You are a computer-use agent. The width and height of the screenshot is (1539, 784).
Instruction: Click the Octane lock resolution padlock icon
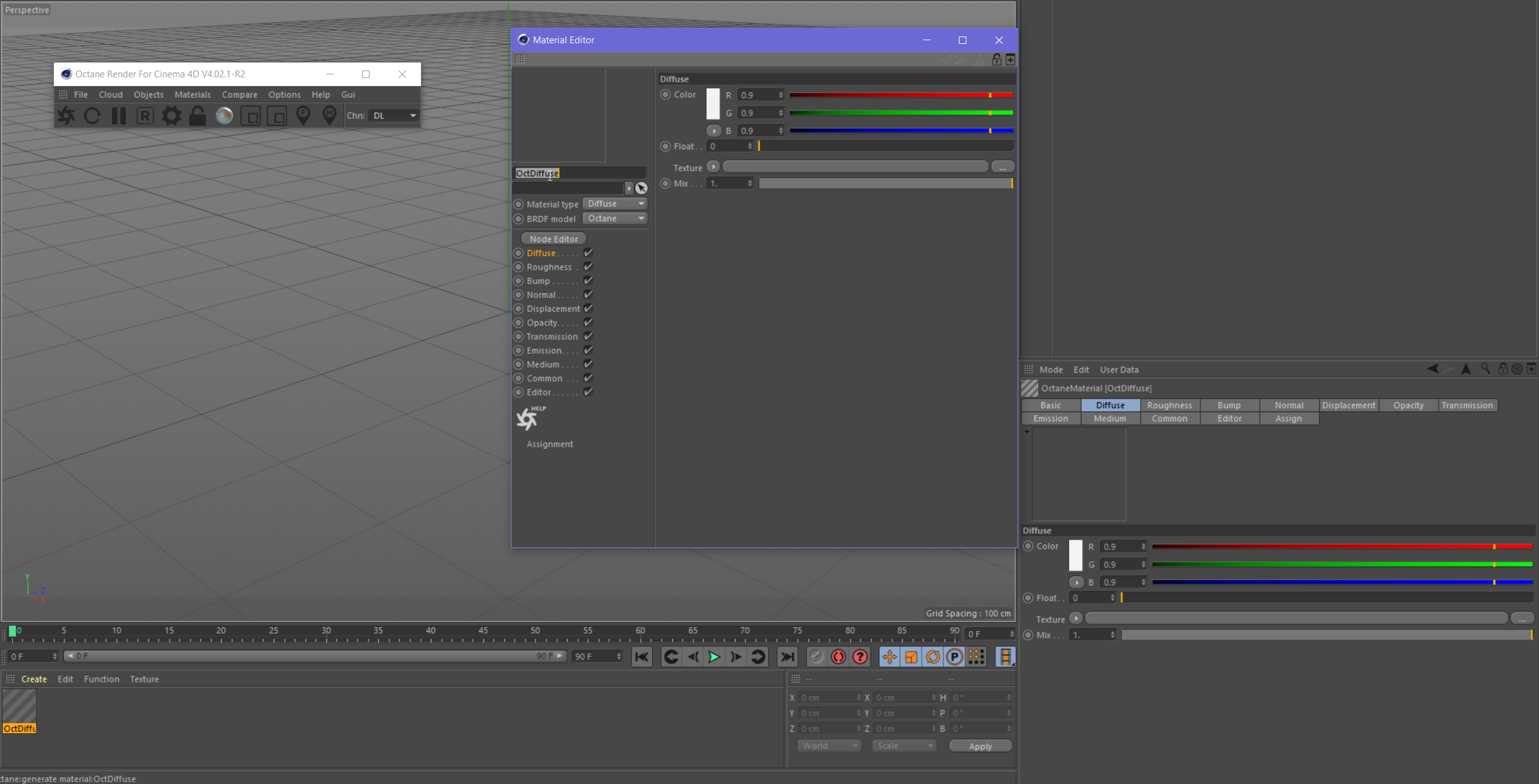pos(197,116)
